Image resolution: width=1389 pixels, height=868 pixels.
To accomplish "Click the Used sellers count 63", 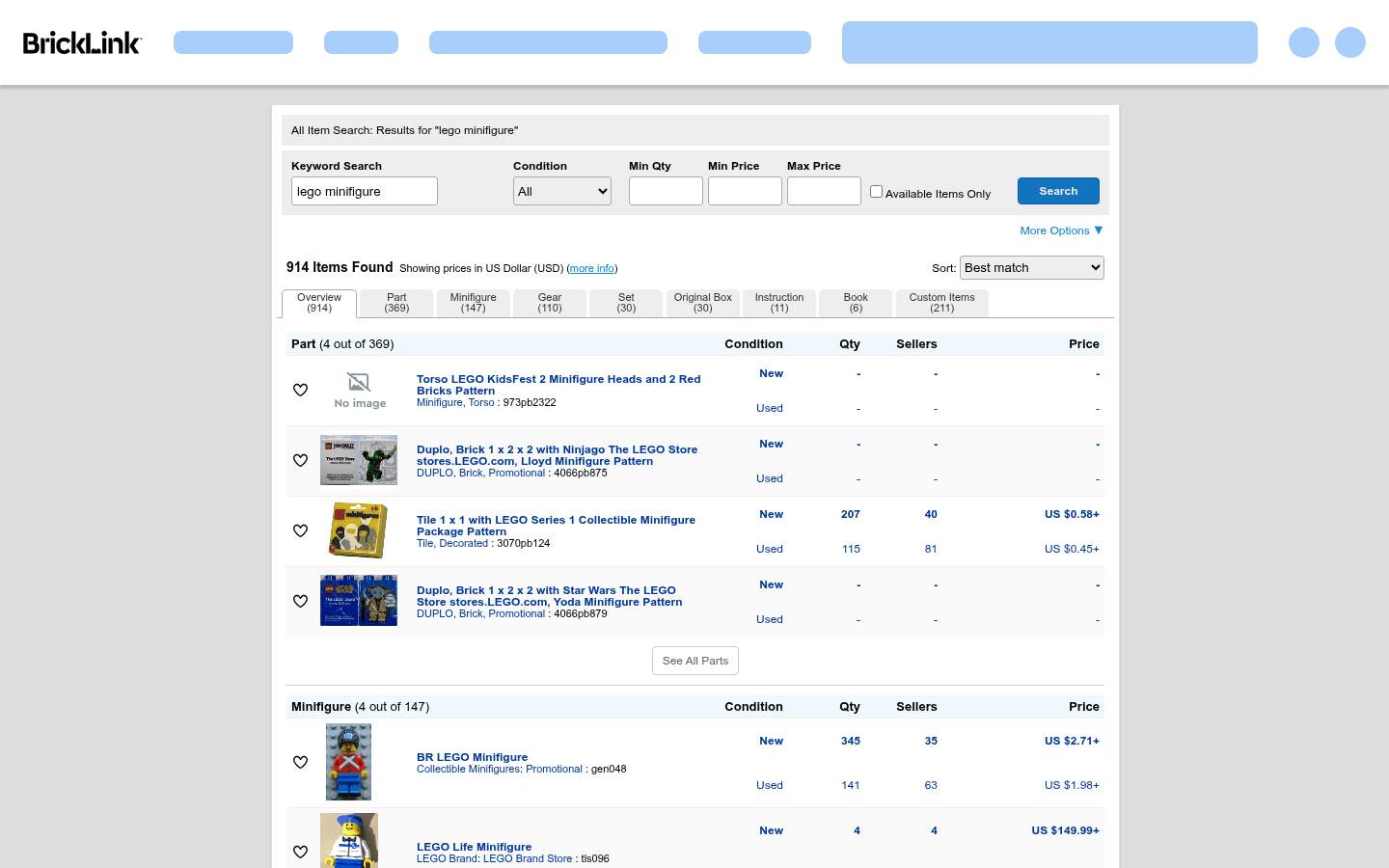I will pyautogui.click(x=931, y=785).
